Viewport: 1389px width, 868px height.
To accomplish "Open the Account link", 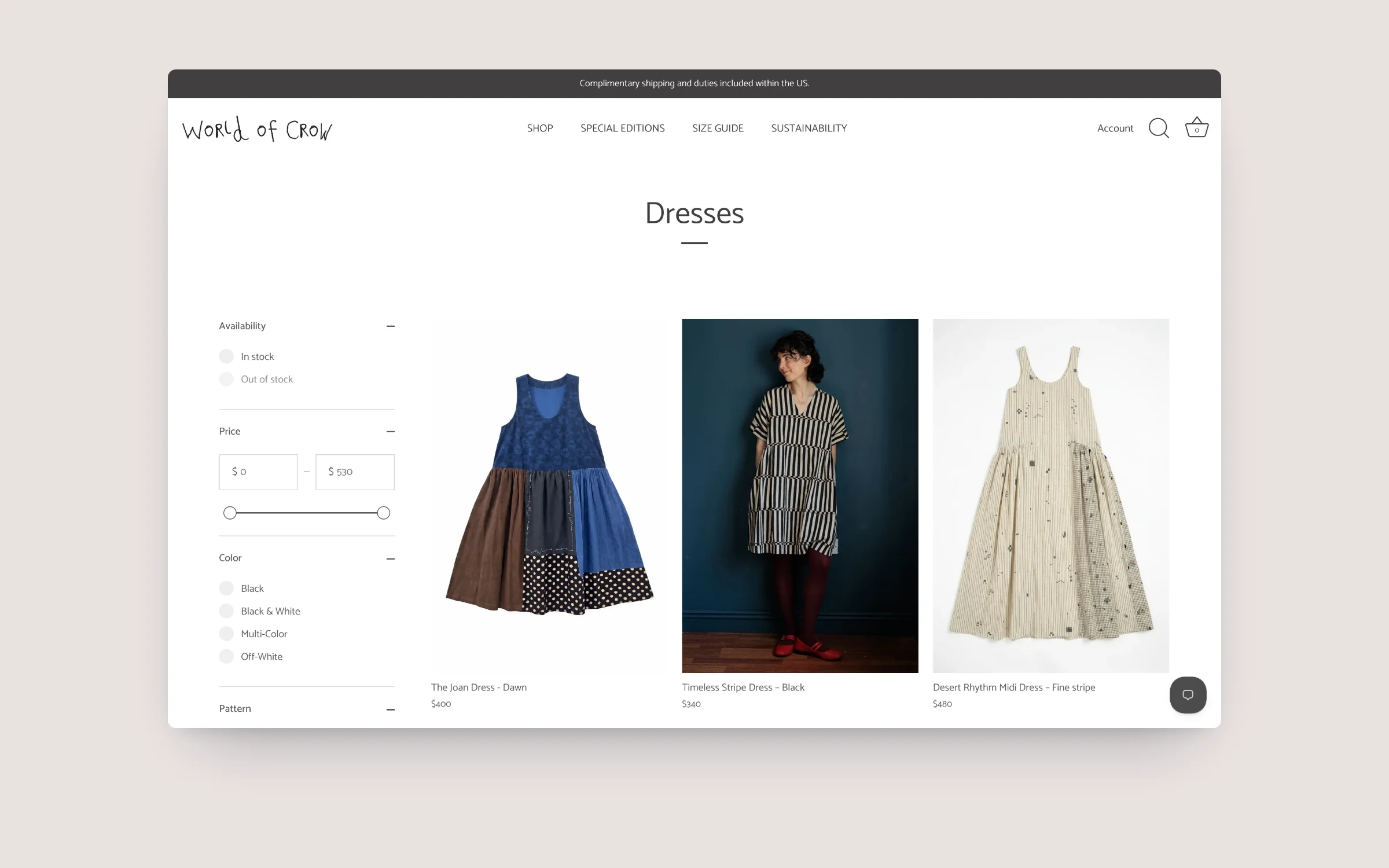I will point(1115,128).
